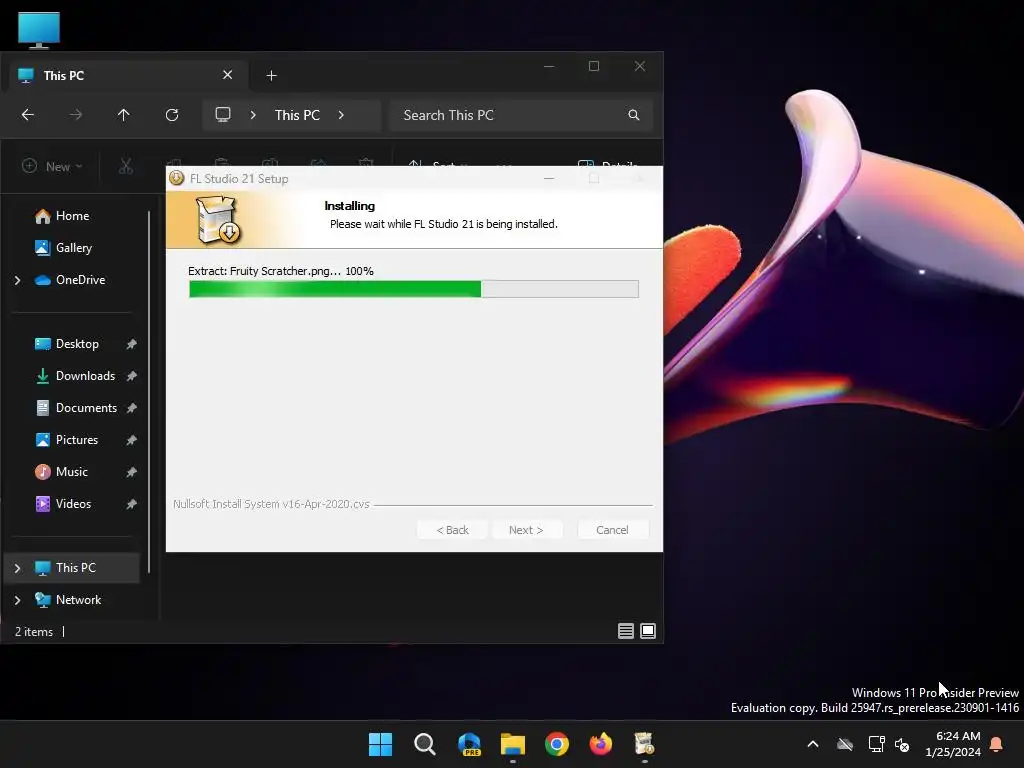This screenshot has height=768, width=1024.
Task: Switch File Explorer to details view
Action: click(x=626, y=631)
